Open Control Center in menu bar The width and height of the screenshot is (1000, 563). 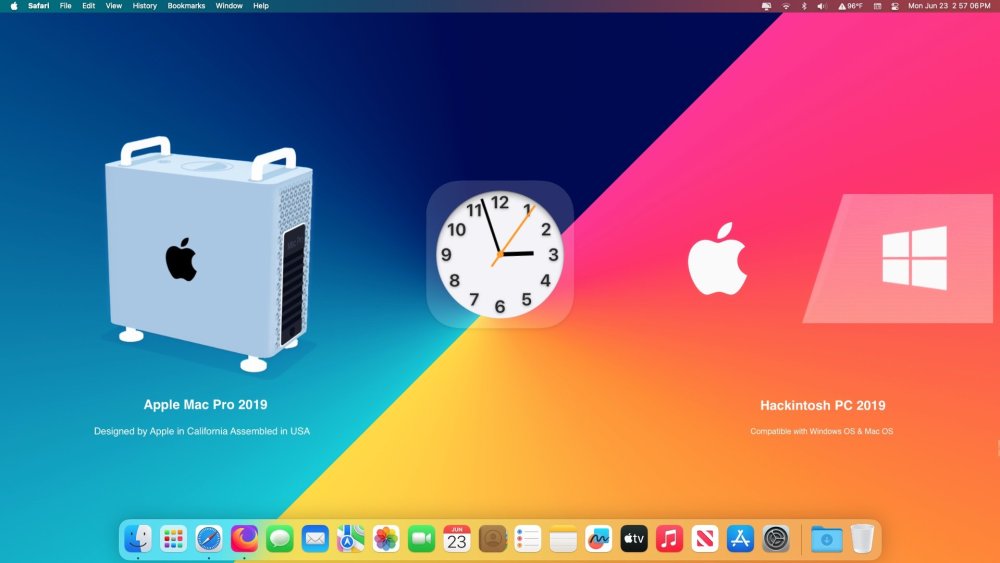(x=895, y=6)
